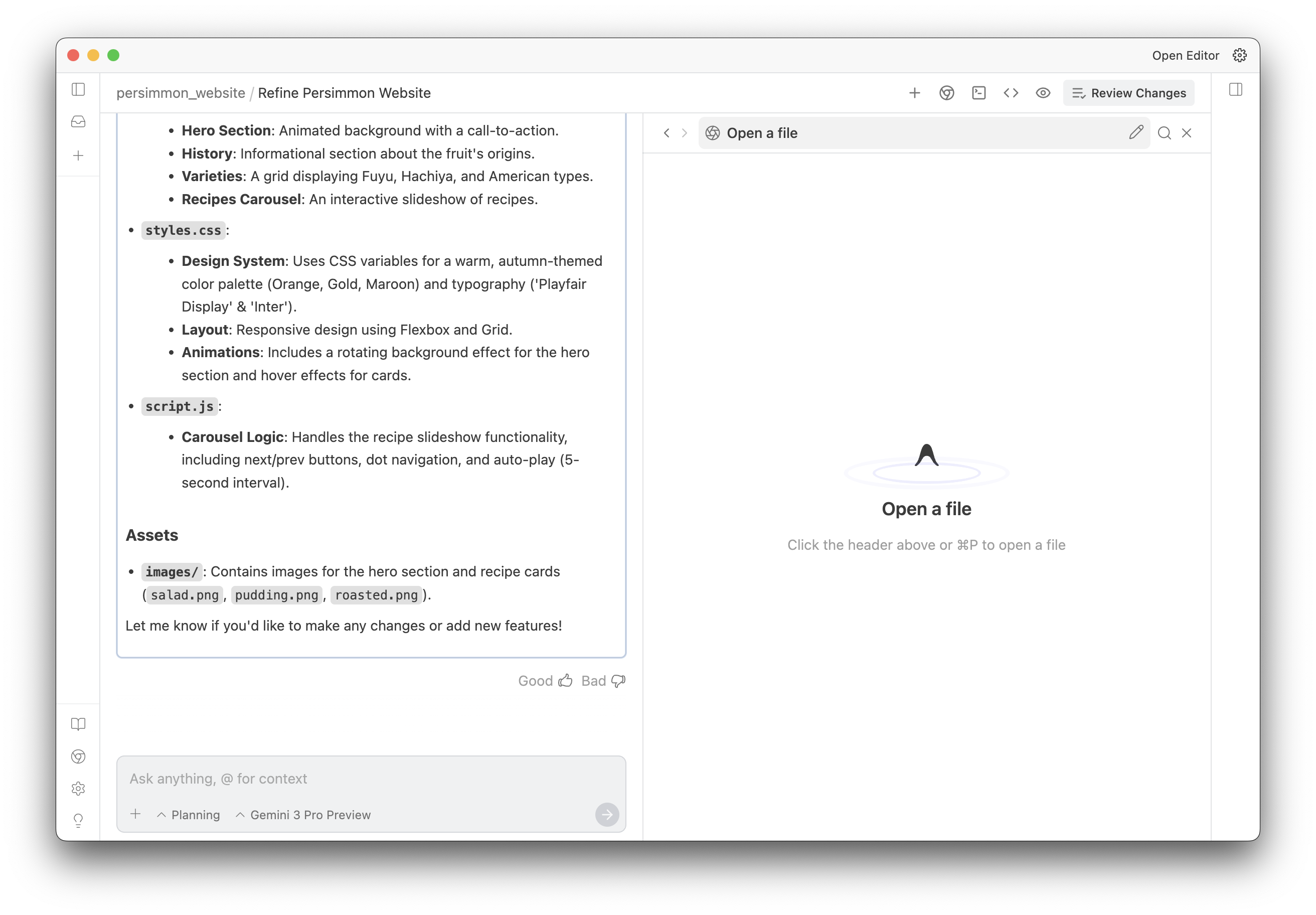1316x915 pixels.
Task: Click Review Changes button
Action: [x=1128, y=93]
